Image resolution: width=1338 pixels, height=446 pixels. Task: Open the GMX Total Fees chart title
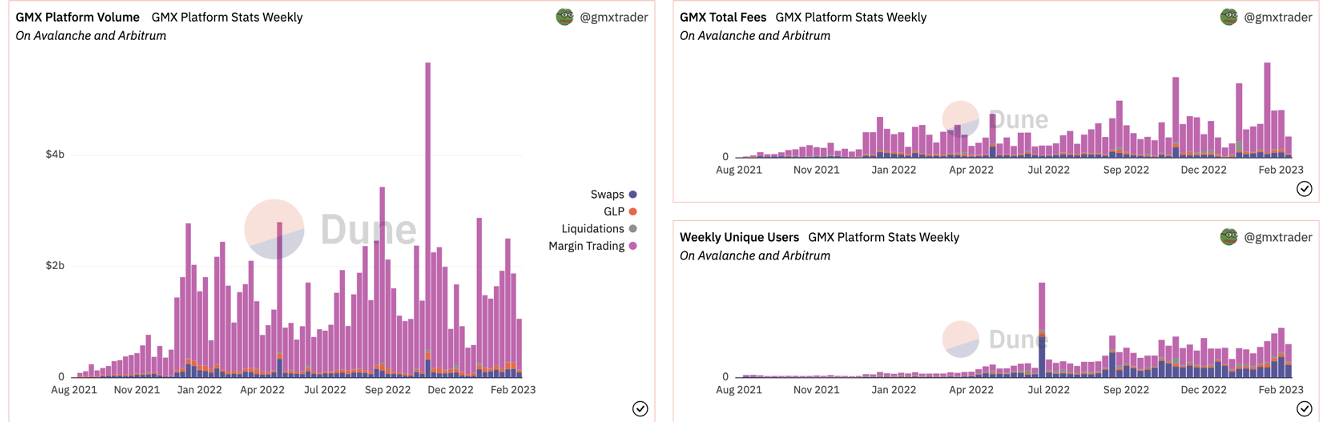tap(723, 17)
